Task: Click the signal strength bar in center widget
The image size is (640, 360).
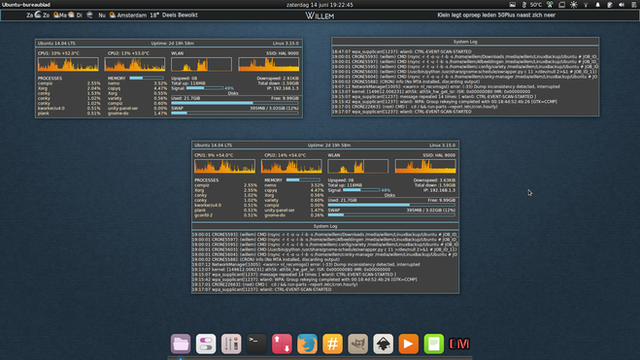Action: tap(361, 190)
